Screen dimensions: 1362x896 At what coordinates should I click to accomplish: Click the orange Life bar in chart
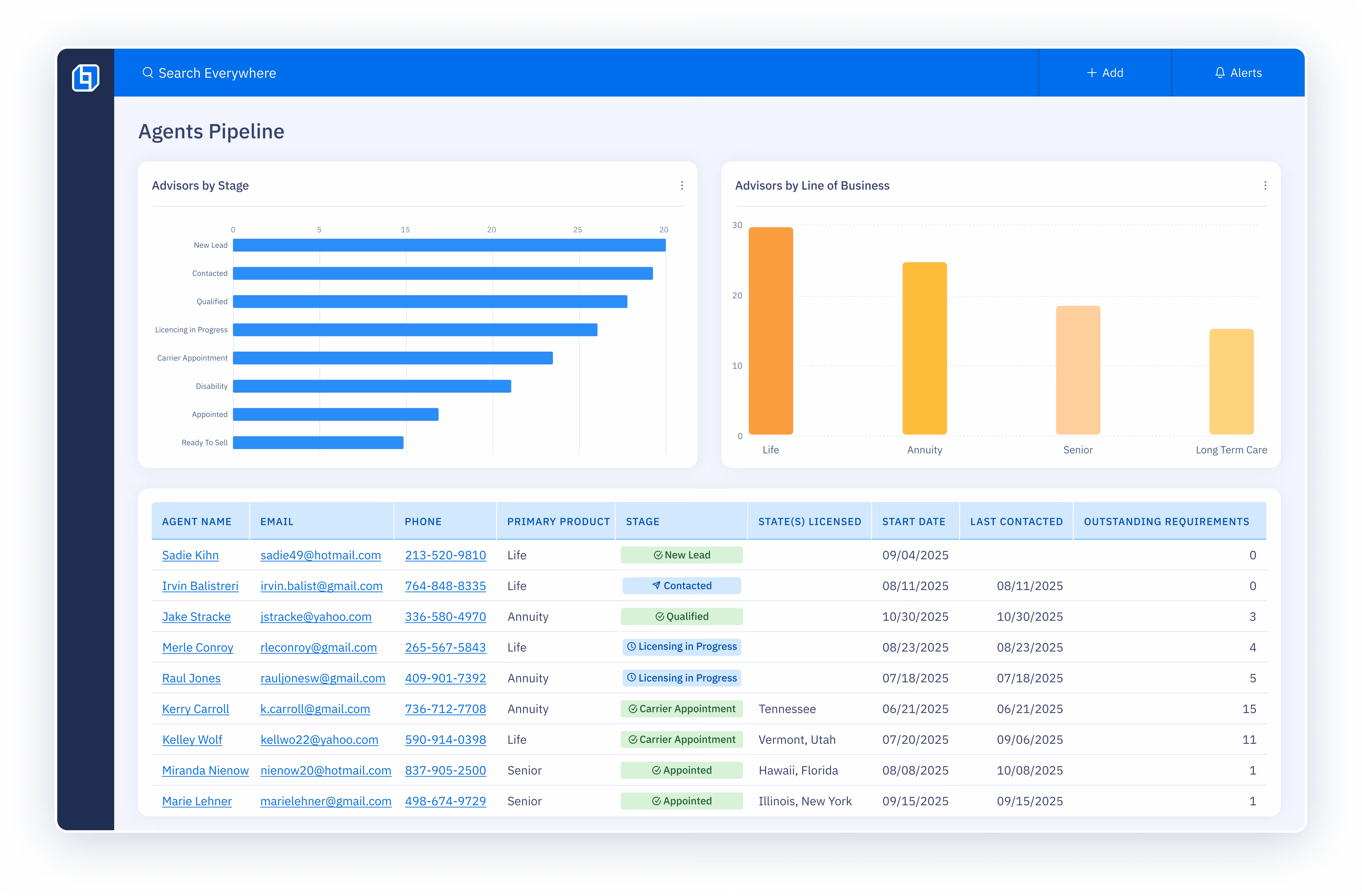tap(770, 331)
